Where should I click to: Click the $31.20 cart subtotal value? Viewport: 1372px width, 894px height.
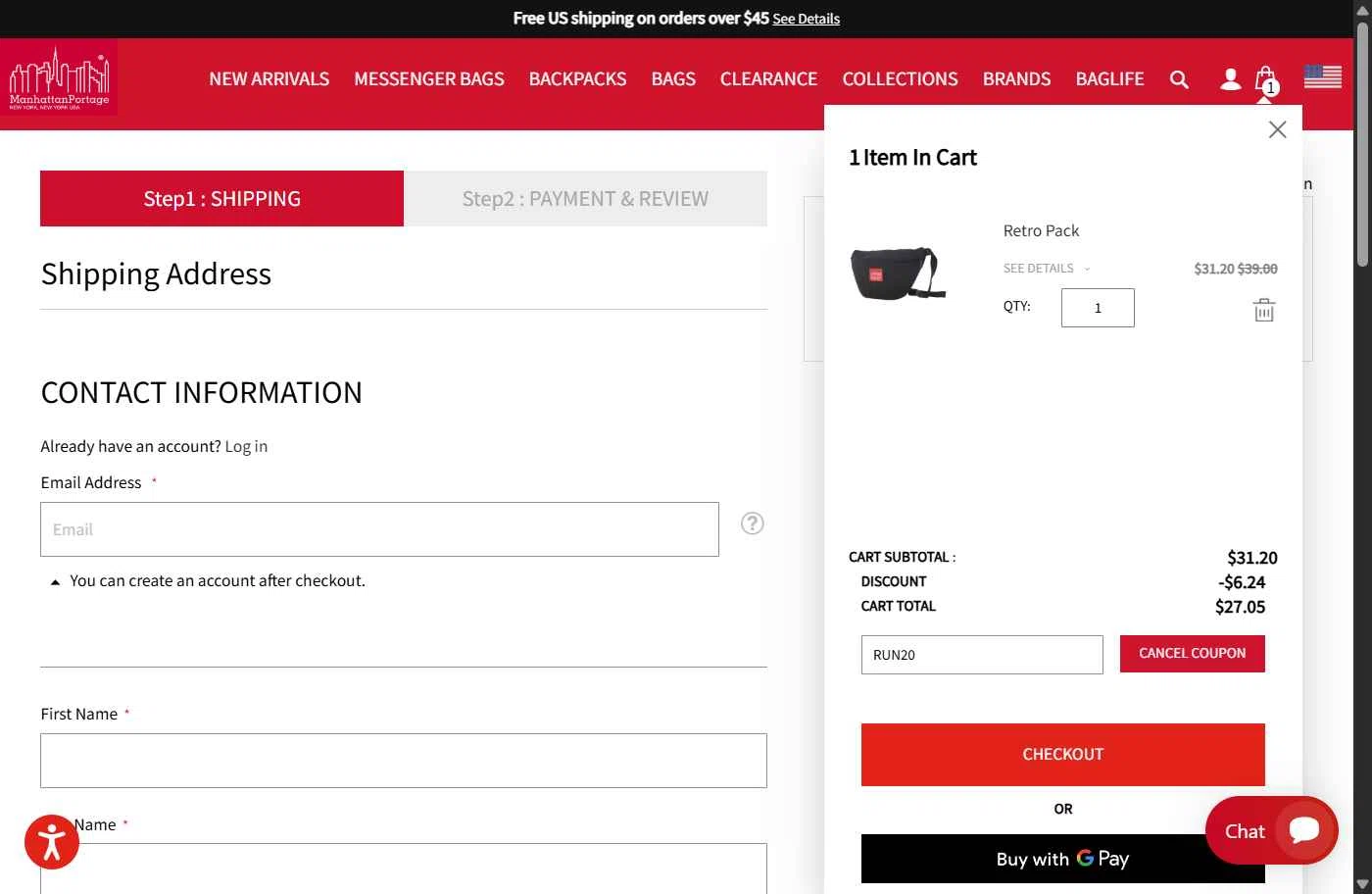point(1252,558)
